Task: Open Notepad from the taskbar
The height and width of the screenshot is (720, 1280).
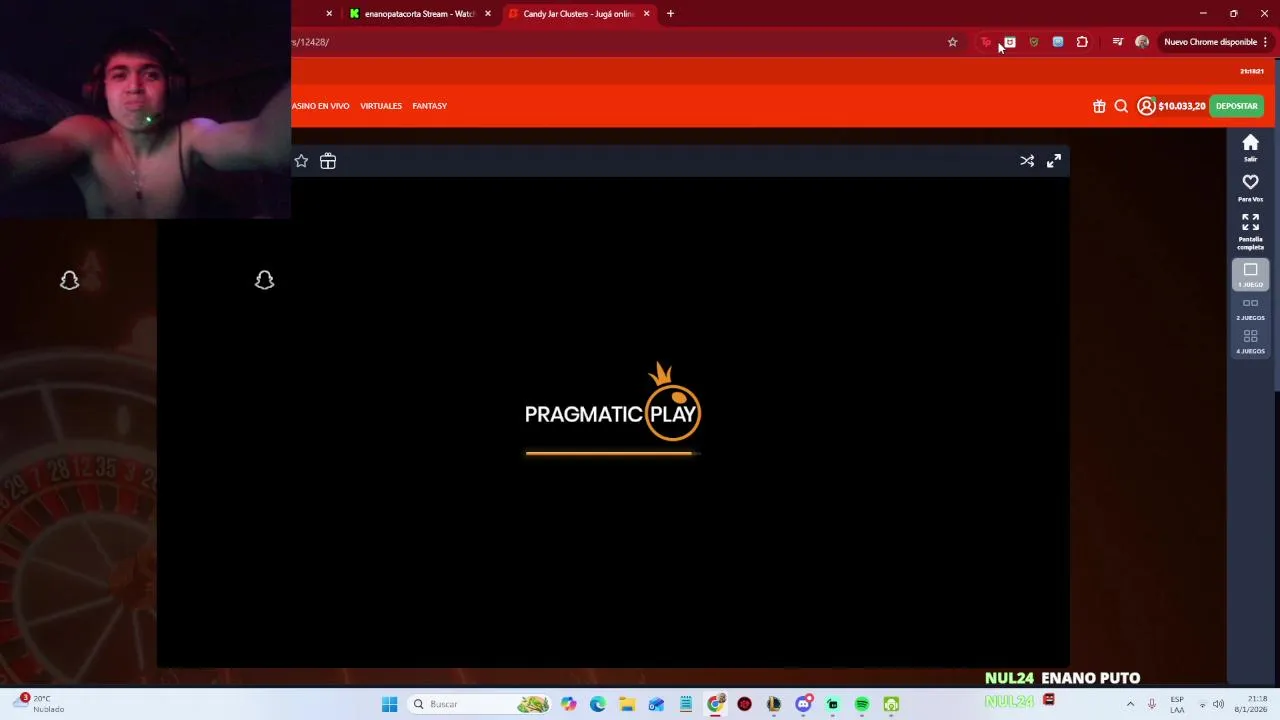Action: click(x=686, y=704)
